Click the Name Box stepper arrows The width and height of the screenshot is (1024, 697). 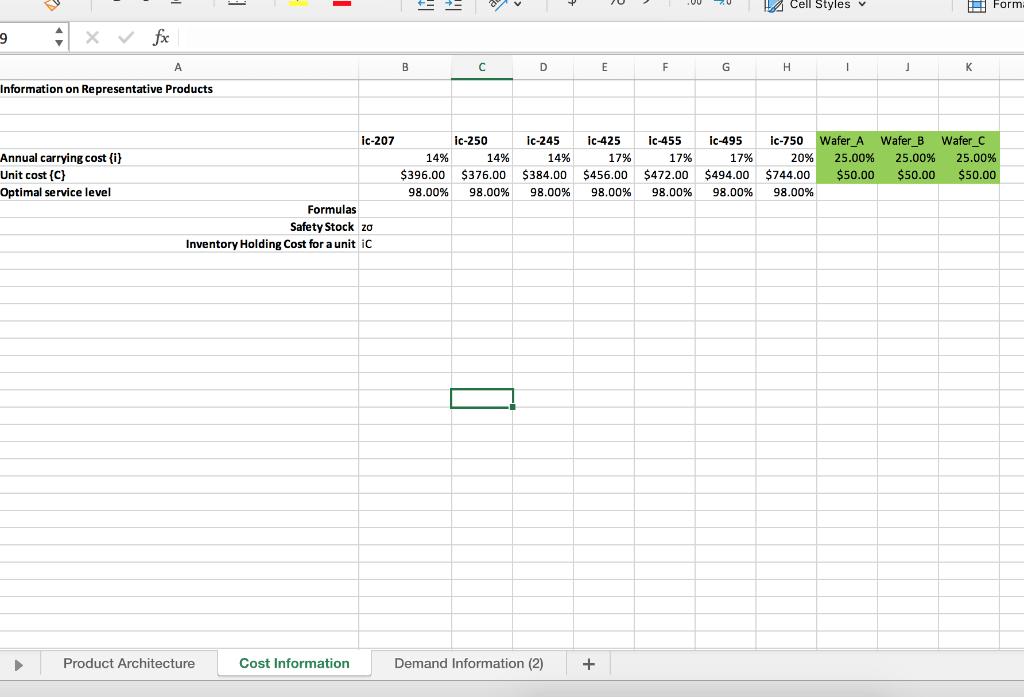tap(58, 38)
